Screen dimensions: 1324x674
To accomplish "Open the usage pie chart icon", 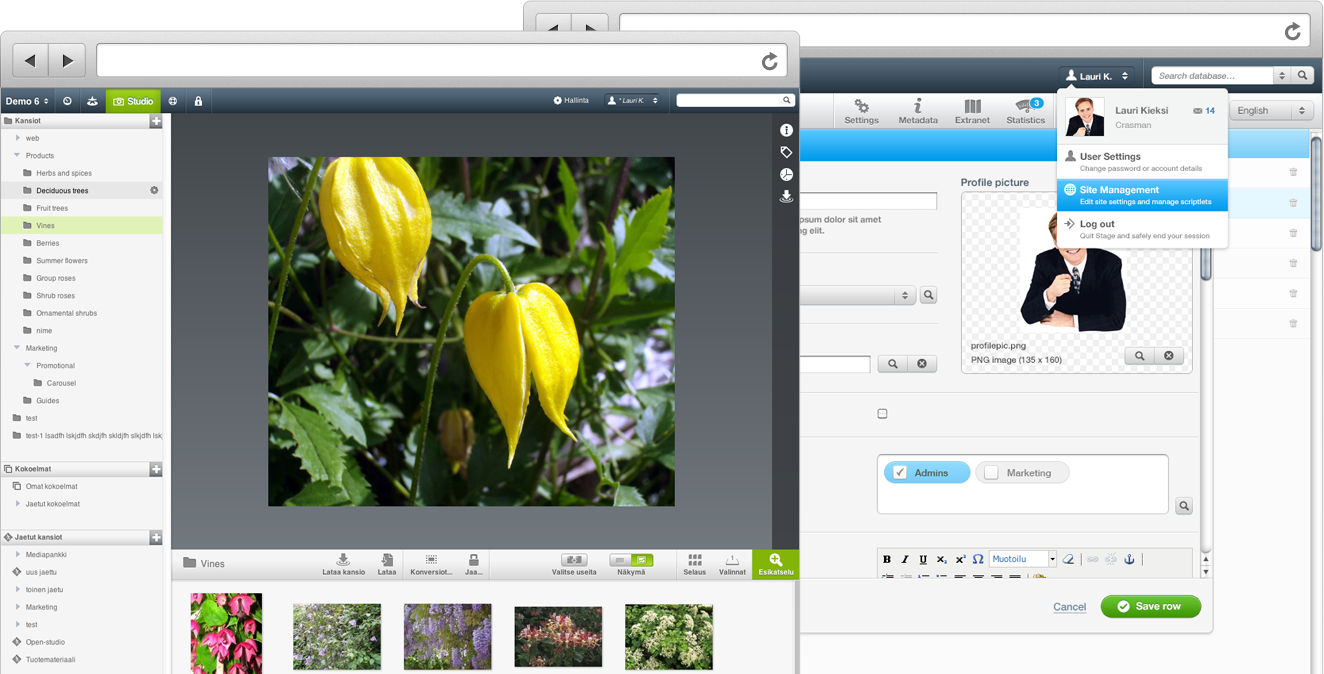I will click(x=786, y=174).
